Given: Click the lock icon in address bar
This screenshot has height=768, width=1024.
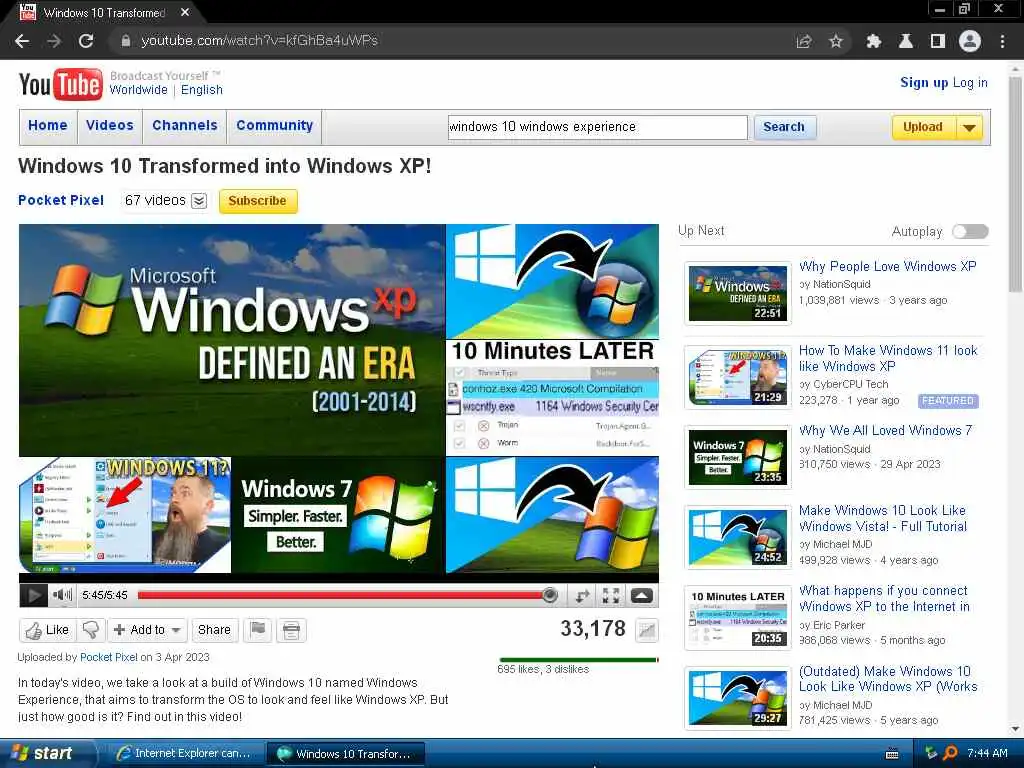Looking at the screenshot, I should pos(125,41).
